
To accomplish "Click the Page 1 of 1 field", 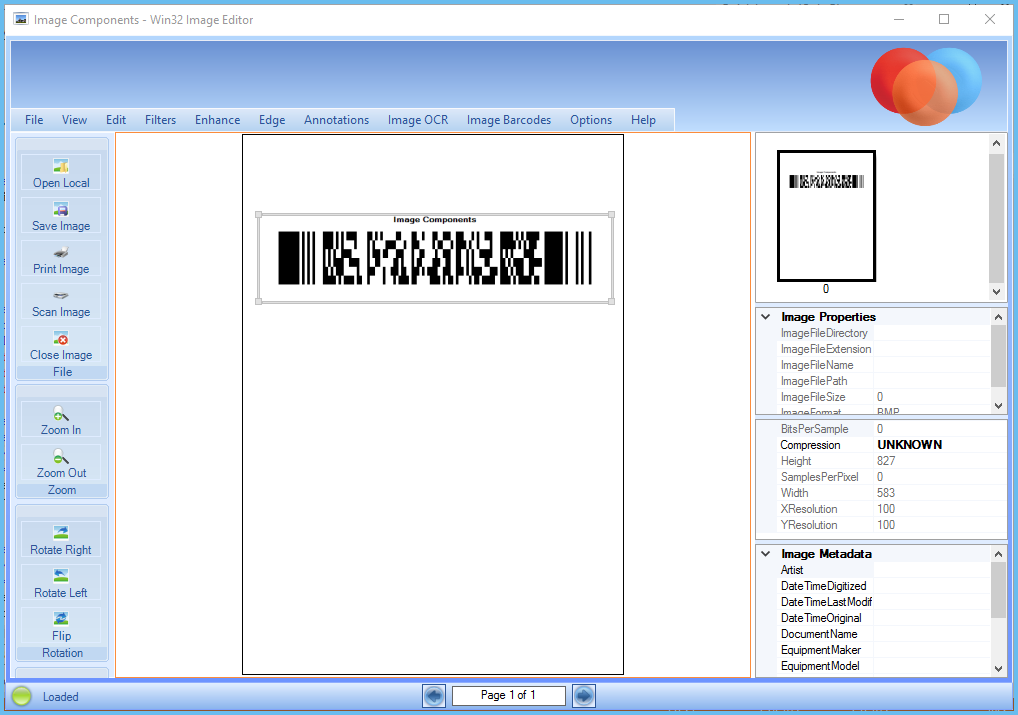I will pos(508,696).
